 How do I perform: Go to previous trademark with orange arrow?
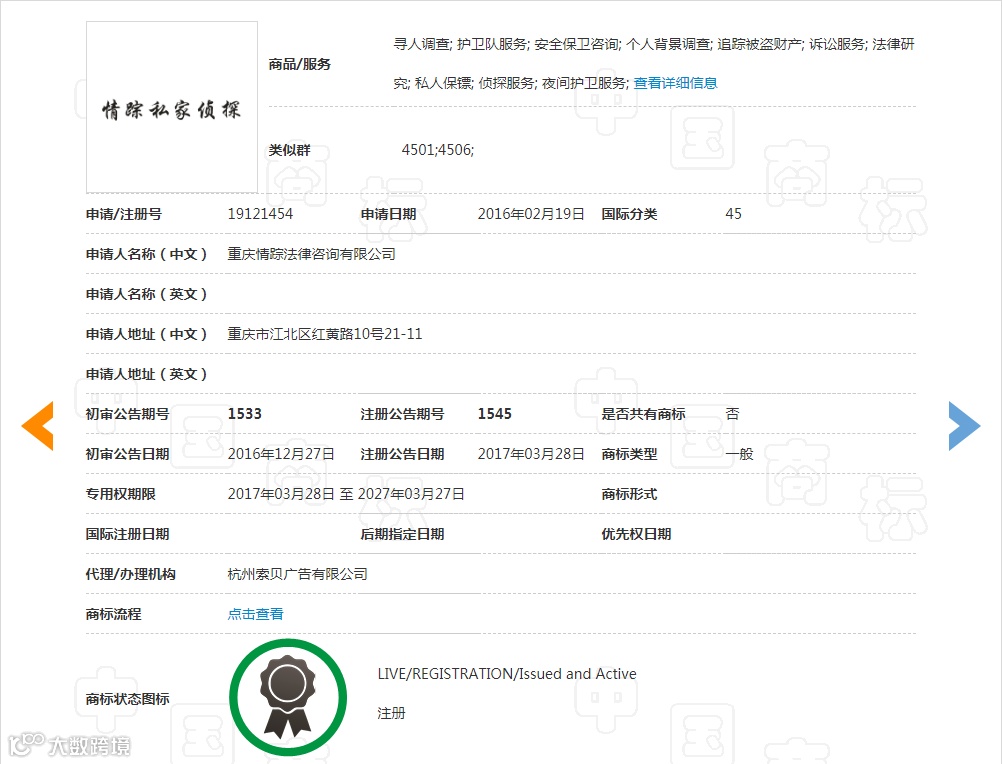(38, 426)
